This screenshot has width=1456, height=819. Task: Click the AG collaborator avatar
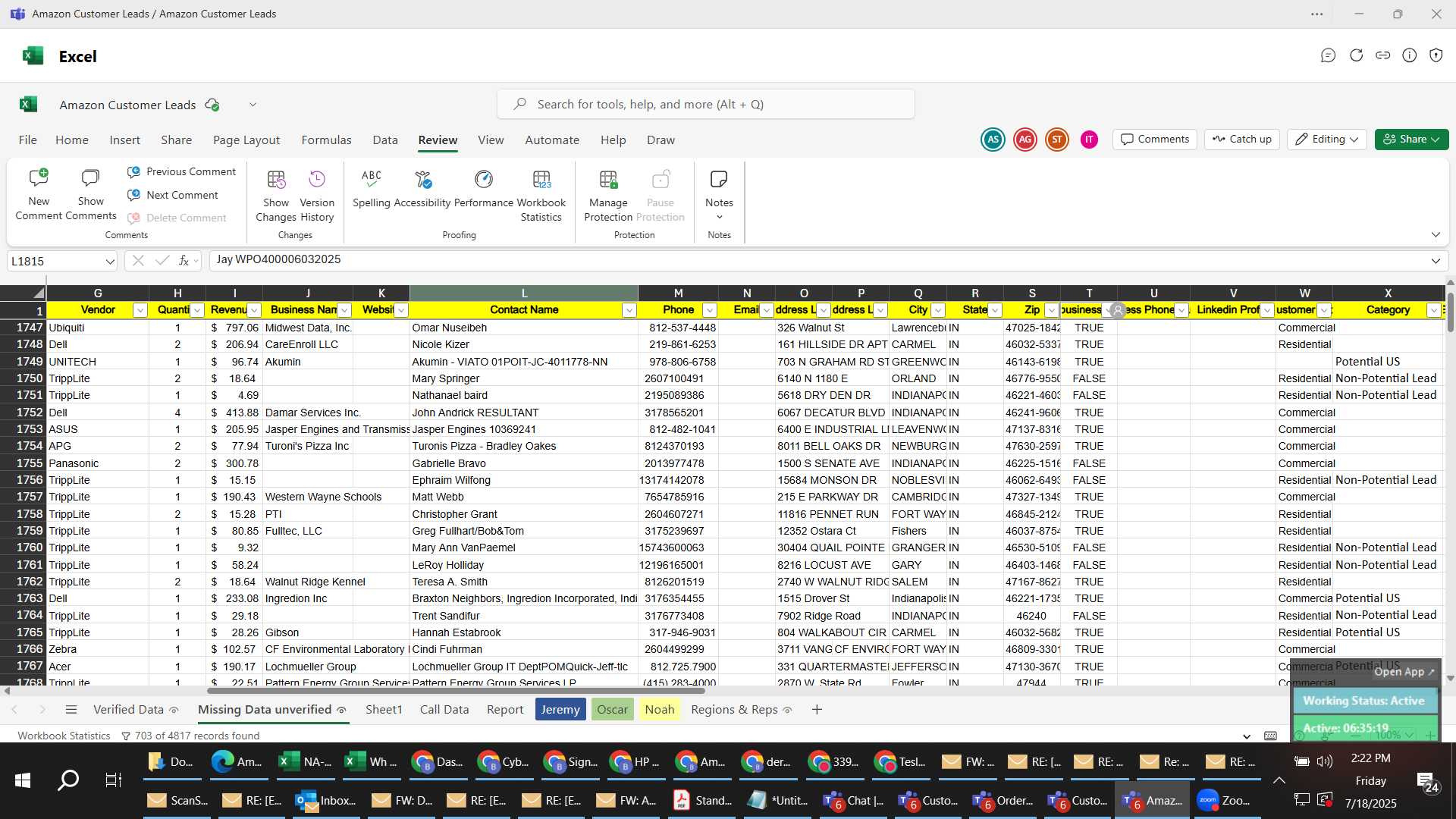coord(1025,140)
